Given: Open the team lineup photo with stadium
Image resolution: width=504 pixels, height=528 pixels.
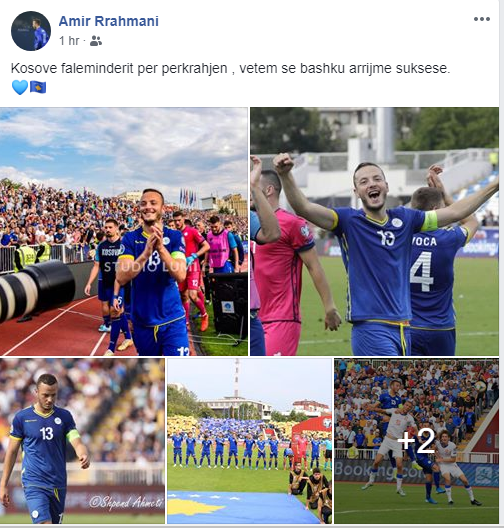Looking at the screenshot, I should pyautogui.click(x=249, y=441).
